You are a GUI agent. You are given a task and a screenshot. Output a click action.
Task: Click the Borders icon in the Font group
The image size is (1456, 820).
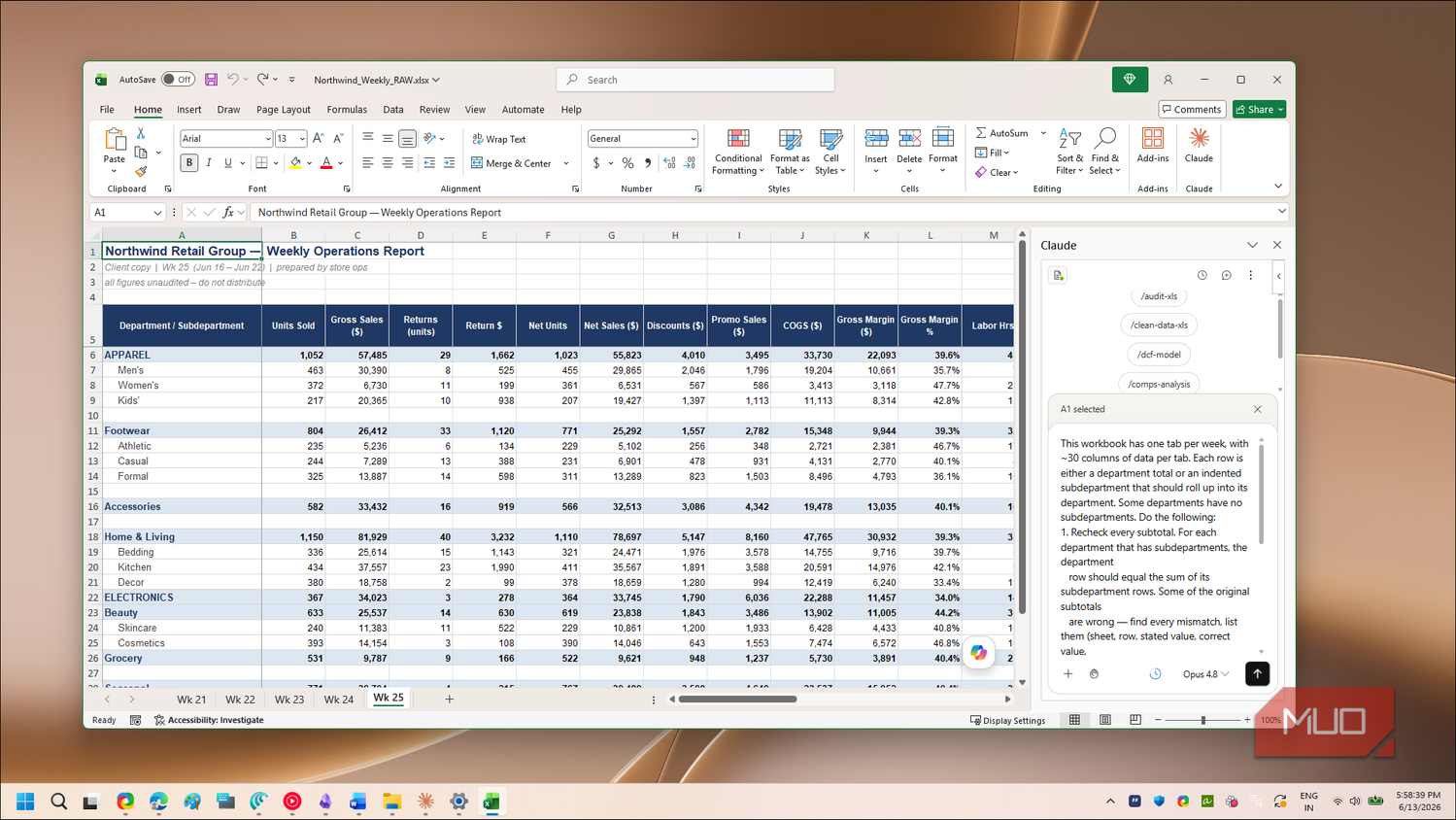(261, 163)
